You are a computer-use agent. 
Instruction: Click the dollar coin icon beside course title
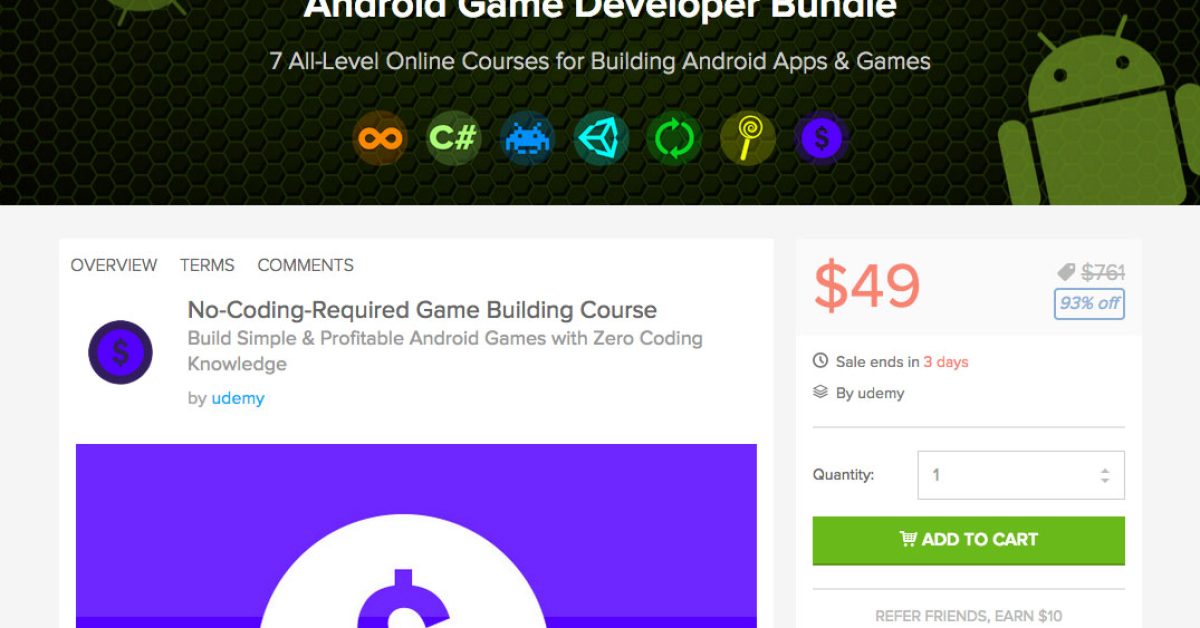tap(120, 352)
